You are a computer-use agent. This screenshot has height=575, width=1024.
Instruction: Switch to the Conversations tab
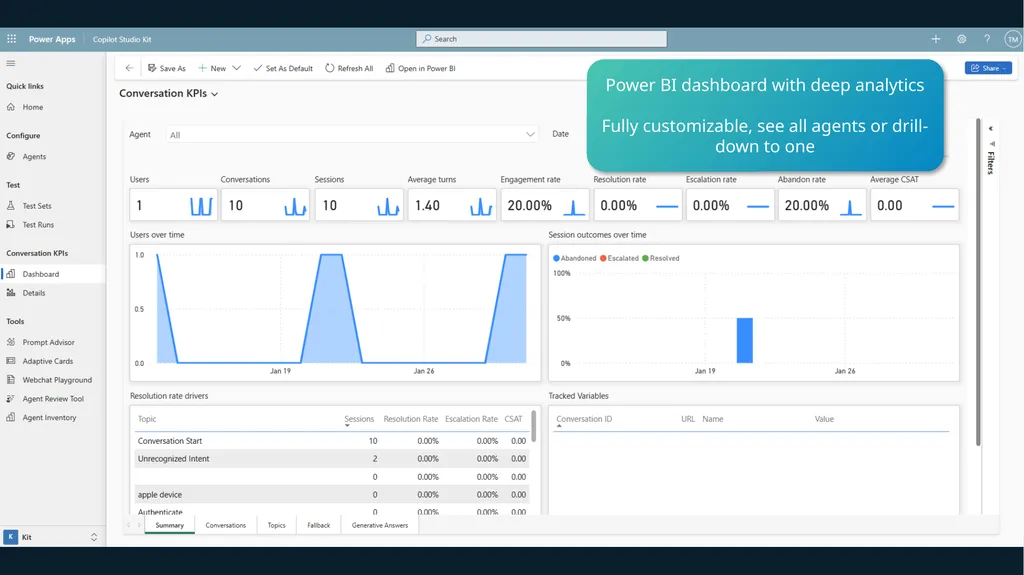(x=226, y=525)
